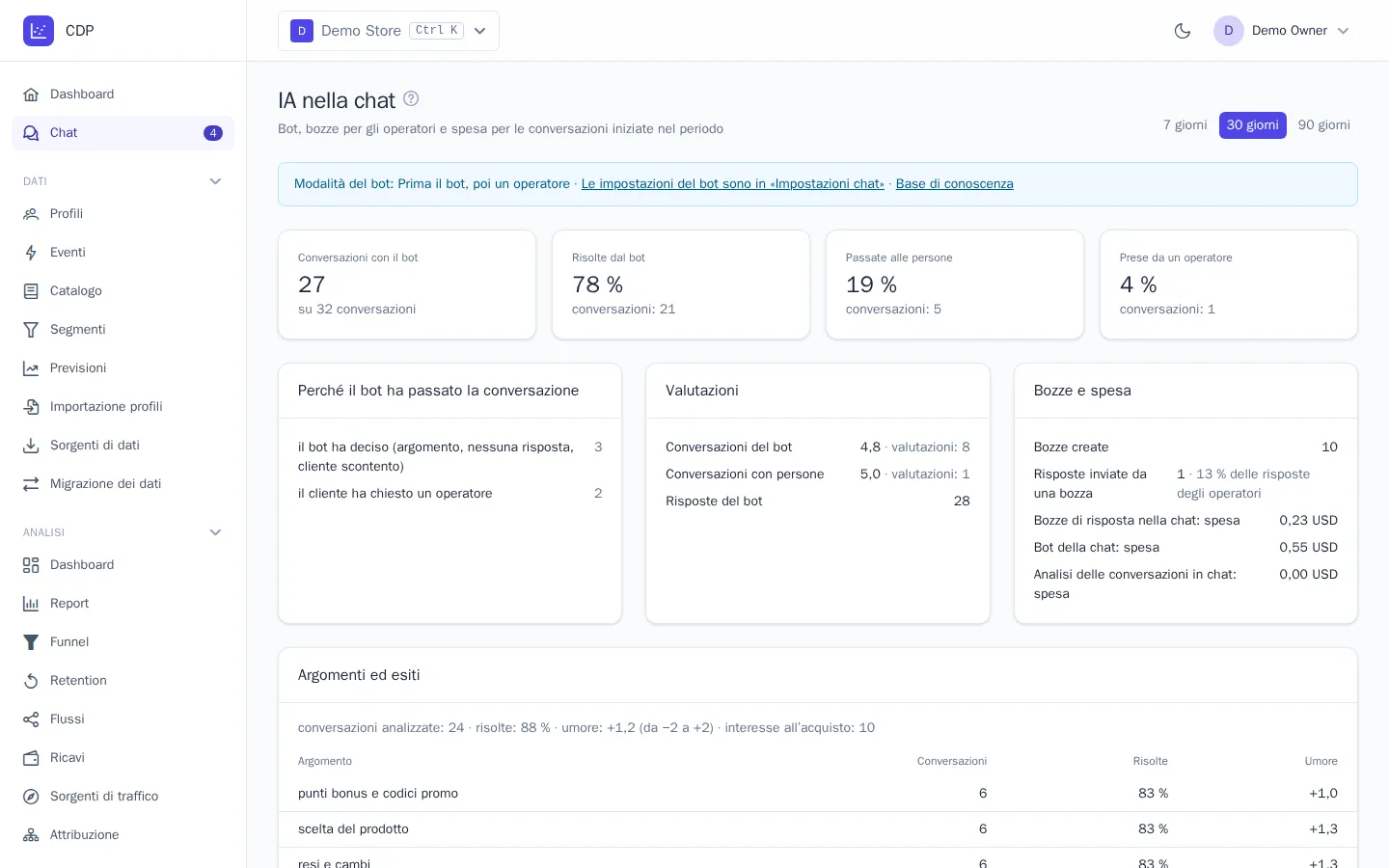Screen dimensions: 1389x868
Task: Toggle dark mode with the moon icon
Action: tap(1183, 31)
